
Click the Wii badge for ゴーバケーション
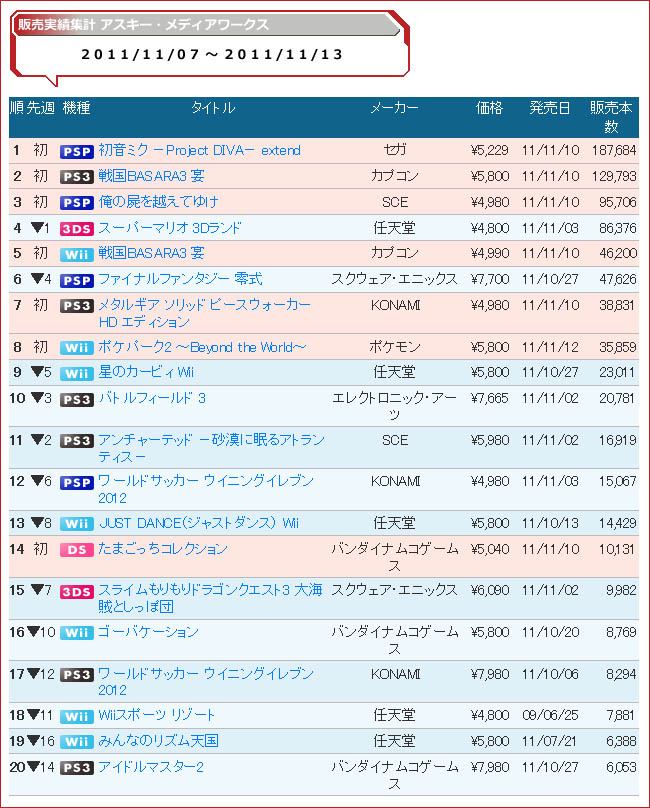click(x=77, y=633)
